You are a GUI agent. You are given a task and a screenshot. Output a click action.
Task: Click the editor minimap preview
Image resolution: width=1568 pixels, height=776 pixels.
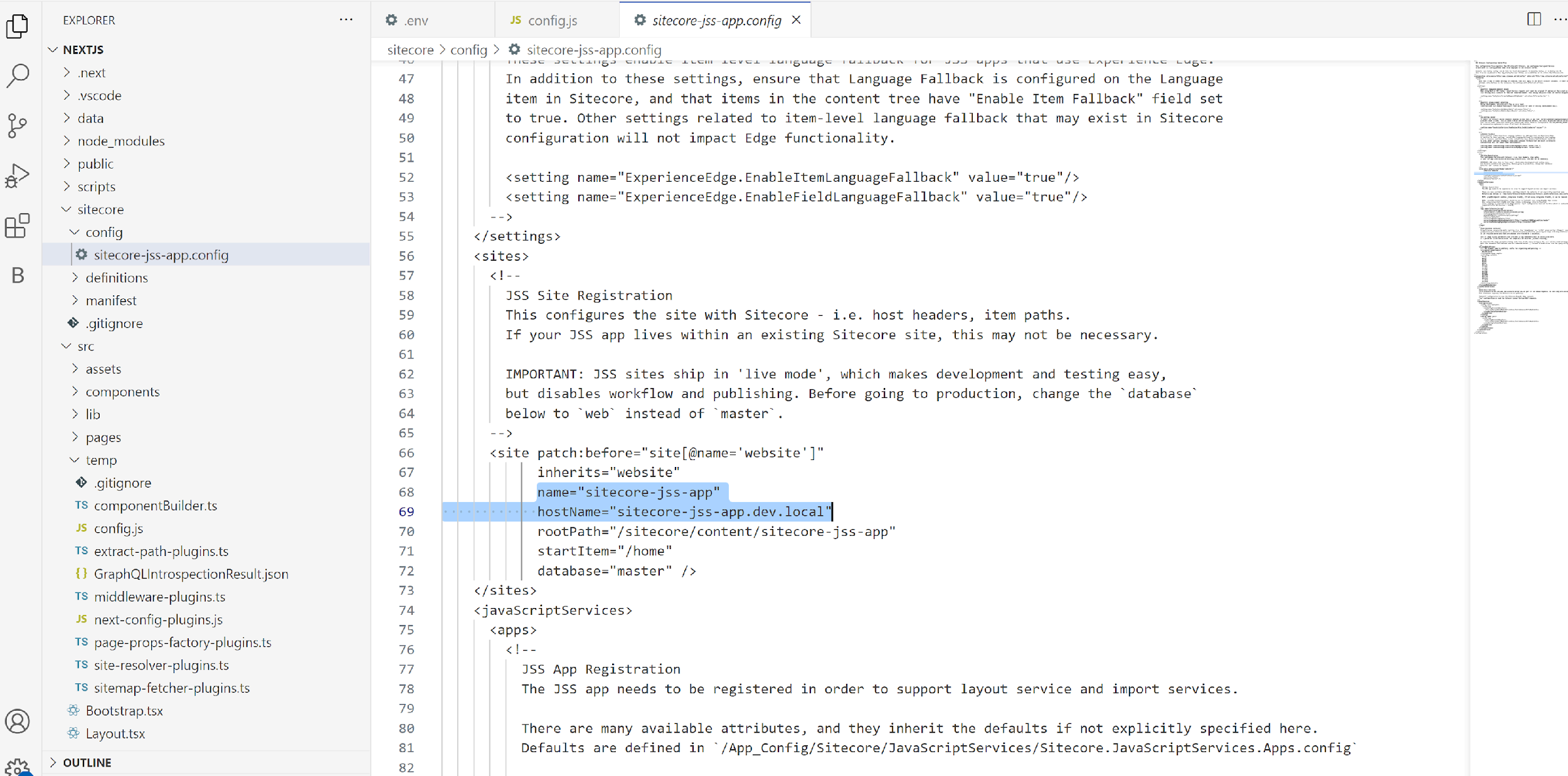1520,197
